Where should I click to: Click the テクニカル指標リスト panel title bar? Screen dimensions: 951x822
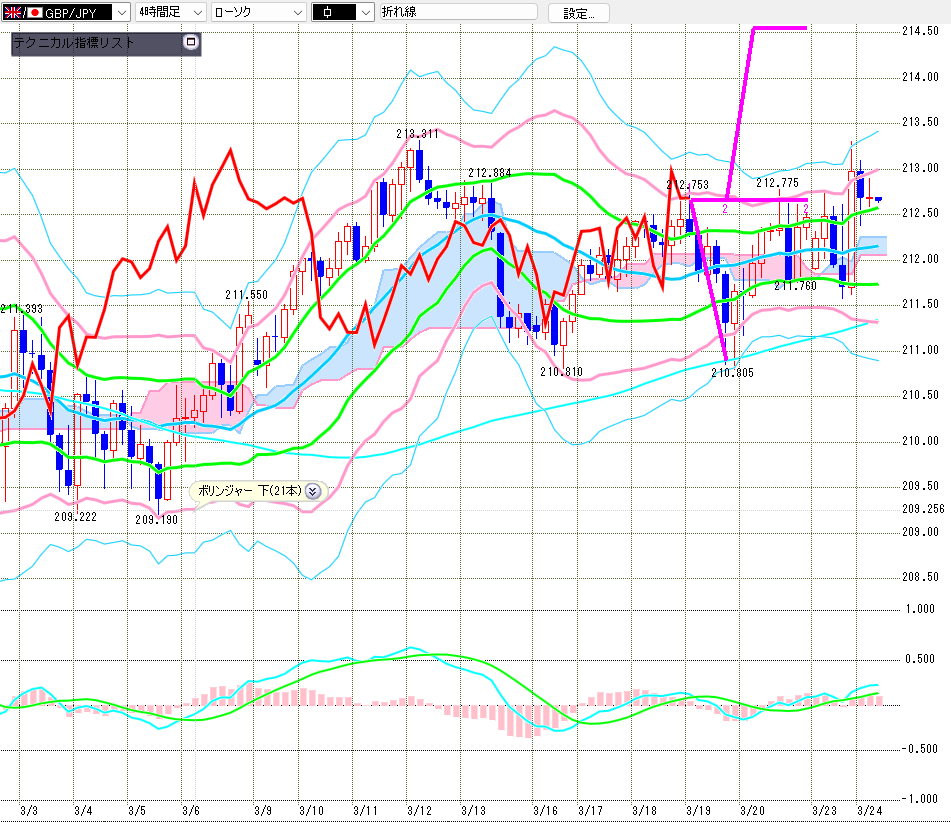coord(95,44)
